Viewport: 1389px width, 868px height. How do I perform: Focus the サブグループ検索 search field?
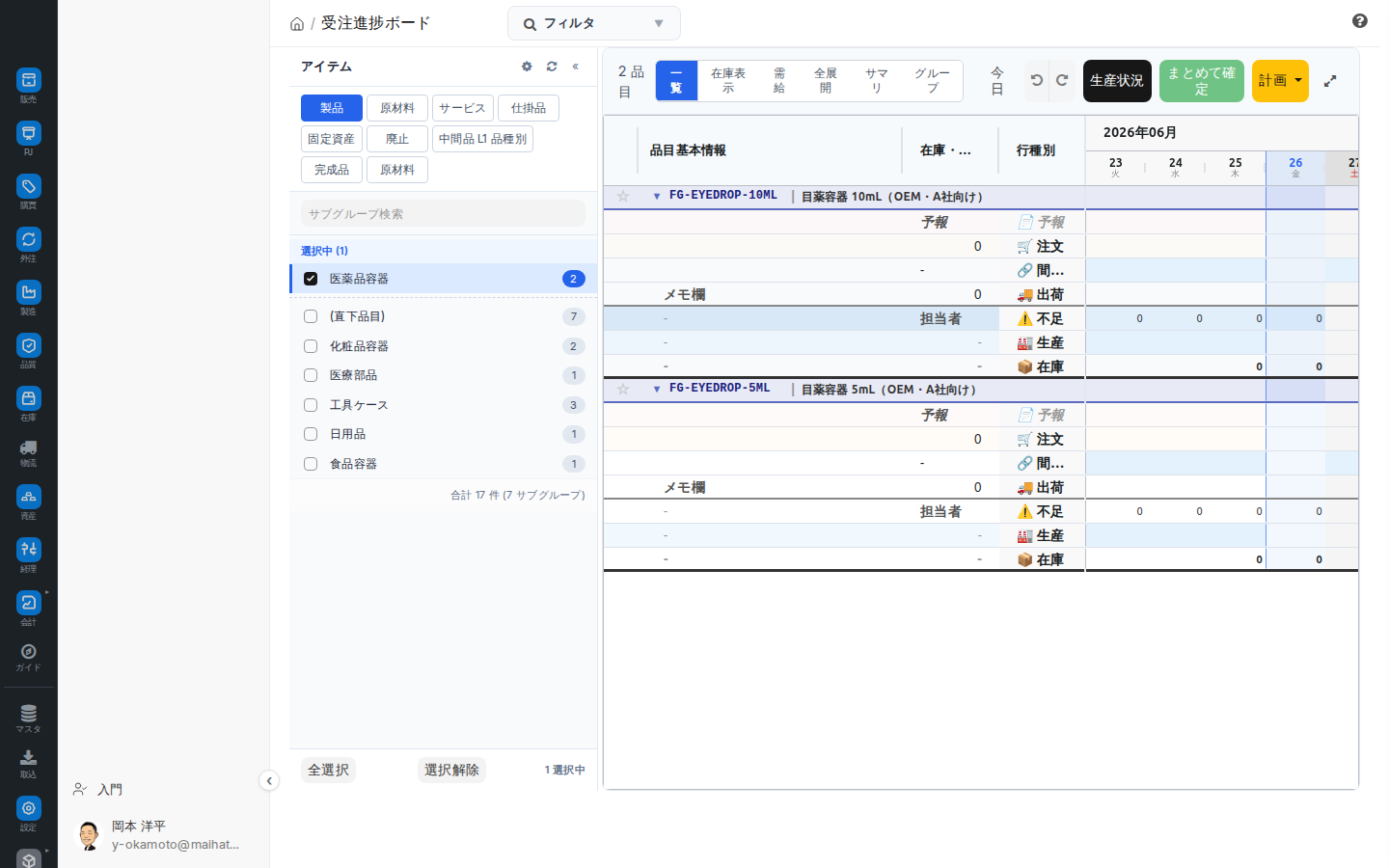click(x=443, y=214)
